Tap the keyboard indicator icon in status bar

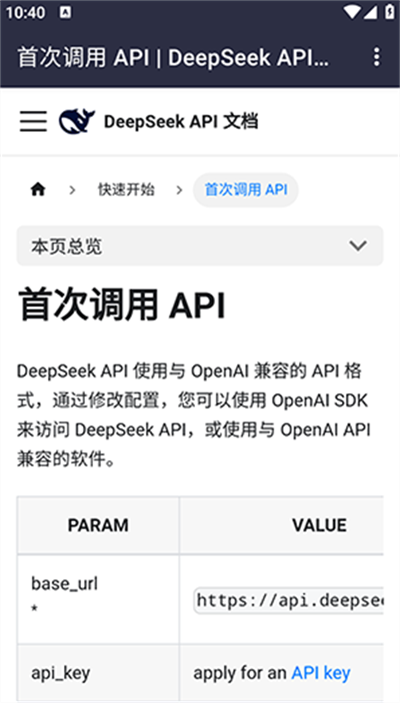(x=65, y=13)
